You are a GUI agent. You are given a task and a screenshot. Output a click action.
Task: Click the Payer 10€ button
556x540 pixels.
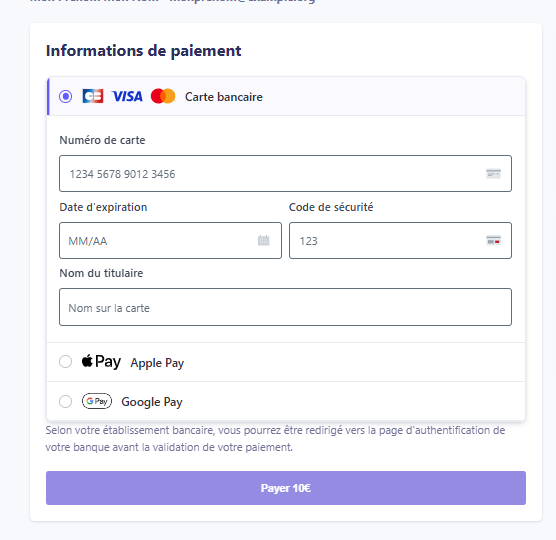coord(286,488)
